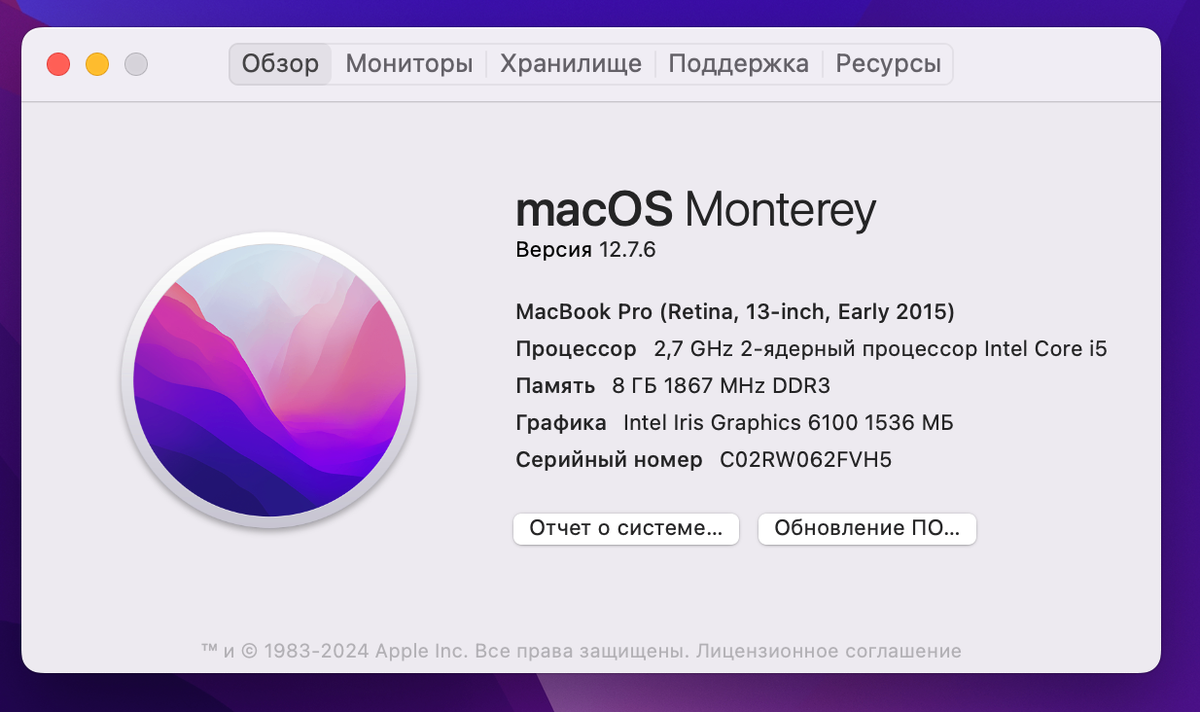Click the gray zoom window button

136,63
